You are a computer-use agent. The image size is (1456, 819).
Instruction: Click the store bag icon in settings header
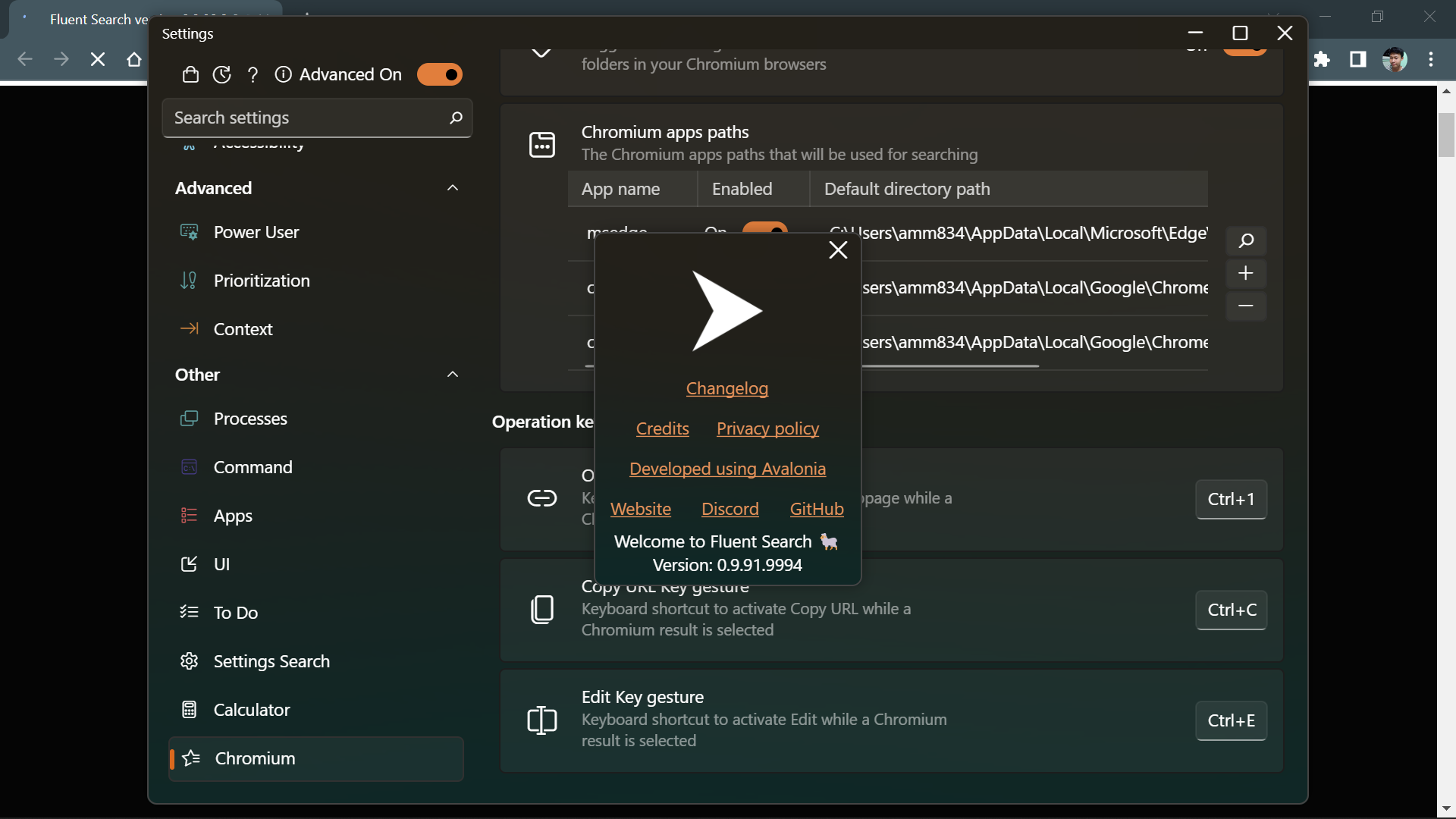(x=190, y=74)
